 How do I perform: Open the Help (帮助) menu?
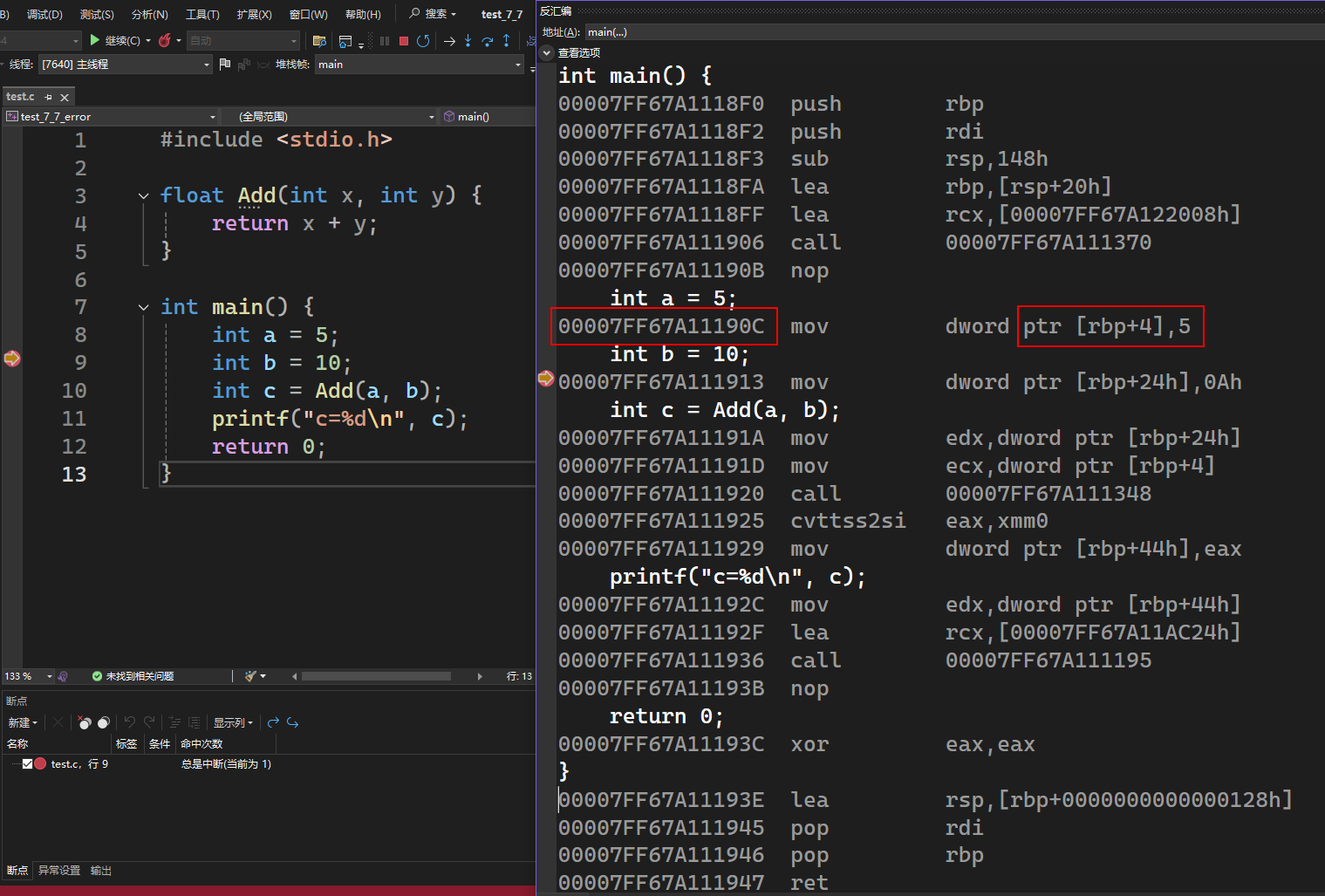point(363,14)
